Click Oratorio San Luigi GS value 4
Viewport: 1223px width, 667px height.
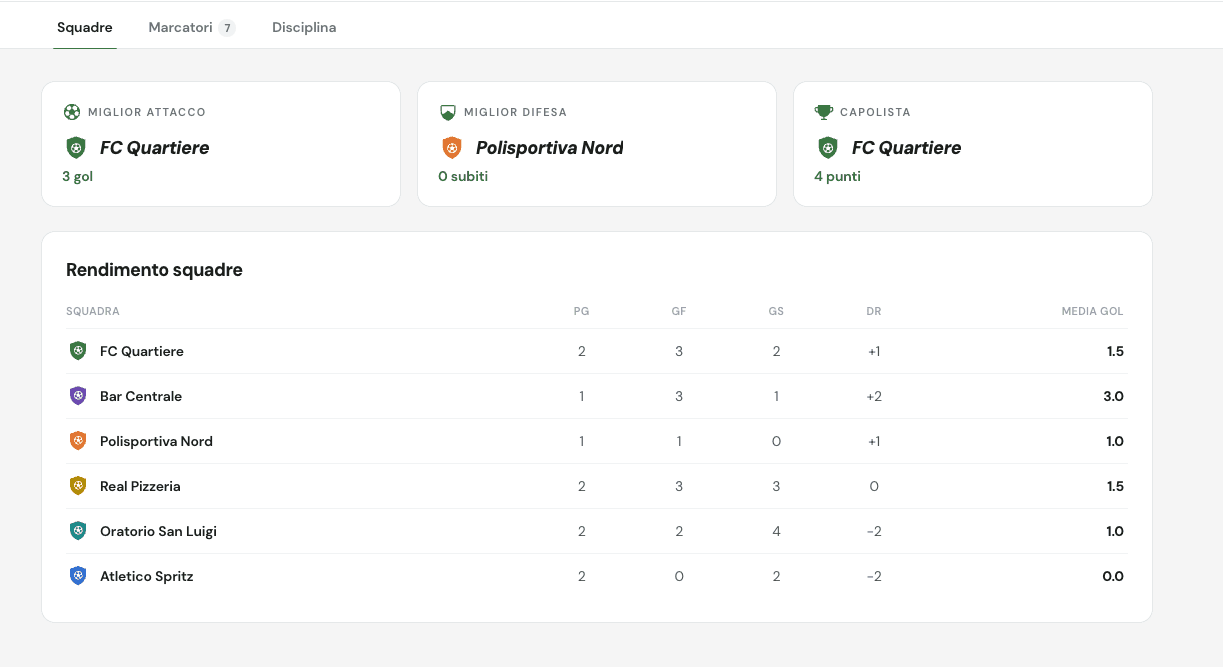pos(776,531)
